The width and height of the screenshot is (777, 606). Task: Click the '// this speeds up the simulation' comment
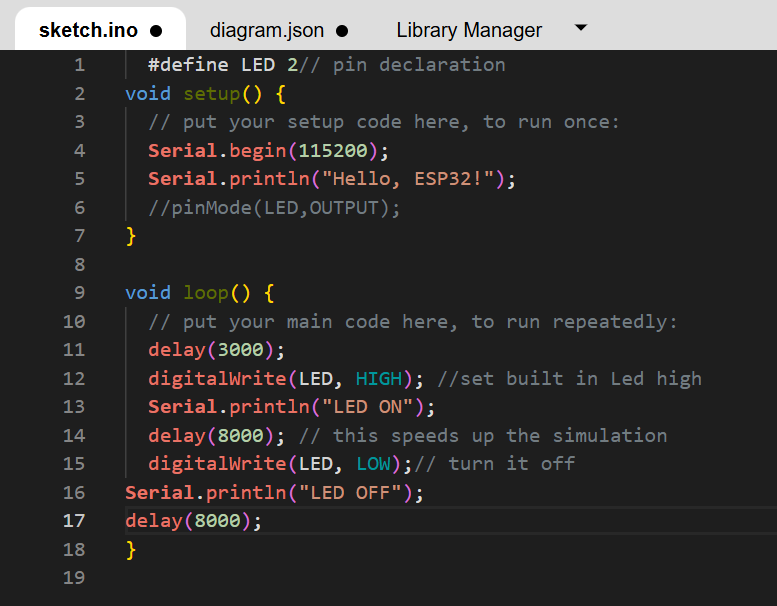pyautogui.click(x=483, y=436)
